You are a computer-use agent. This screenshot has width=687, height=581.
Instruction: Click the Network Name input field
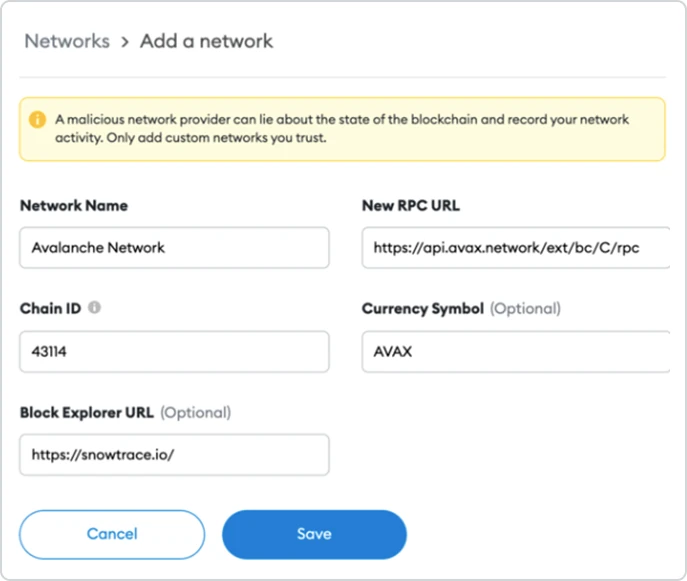(x=174, y=248)
